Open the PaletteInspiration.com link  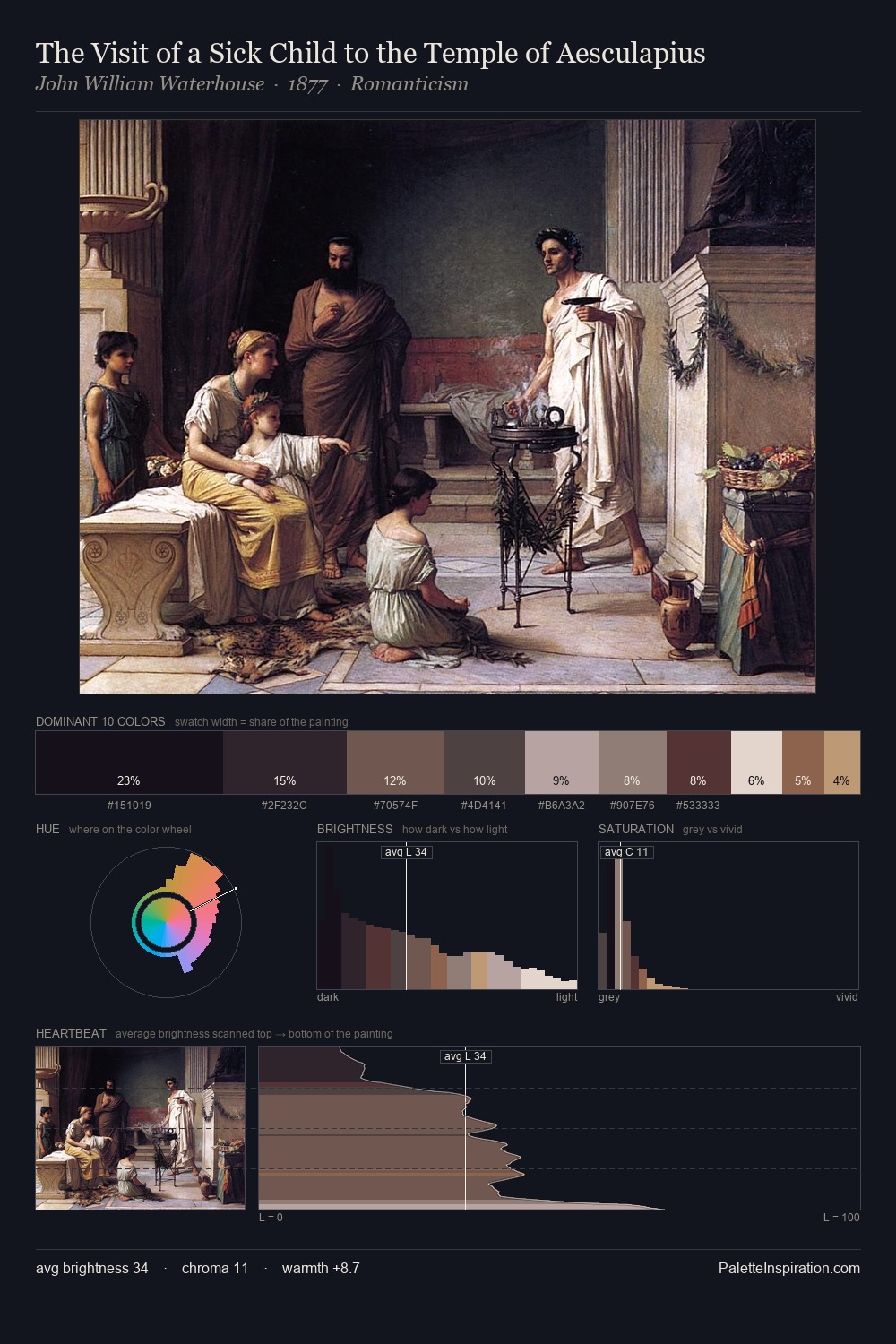point(789,1268)
